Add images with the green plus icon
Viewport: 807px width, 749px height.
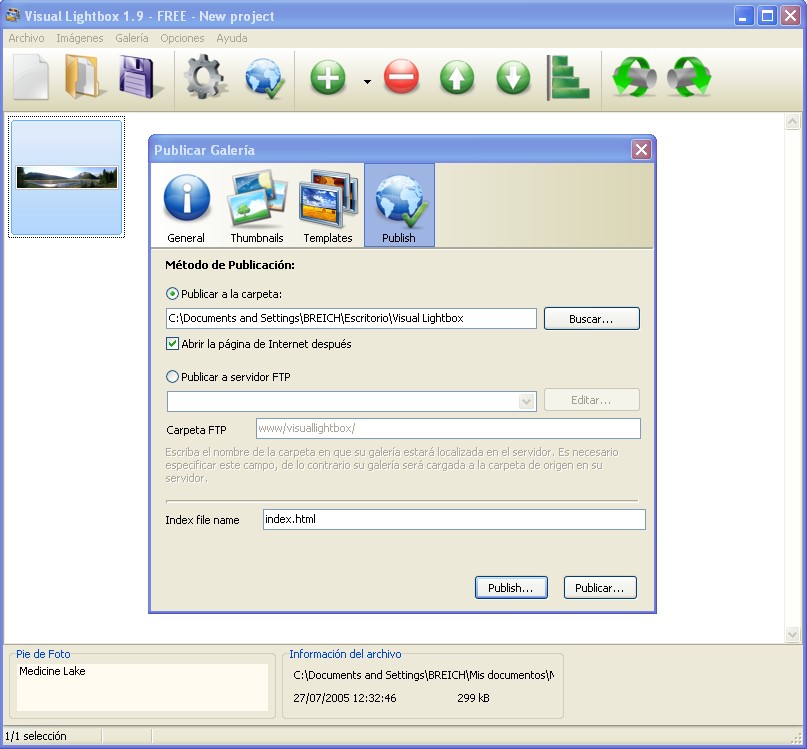328,78
